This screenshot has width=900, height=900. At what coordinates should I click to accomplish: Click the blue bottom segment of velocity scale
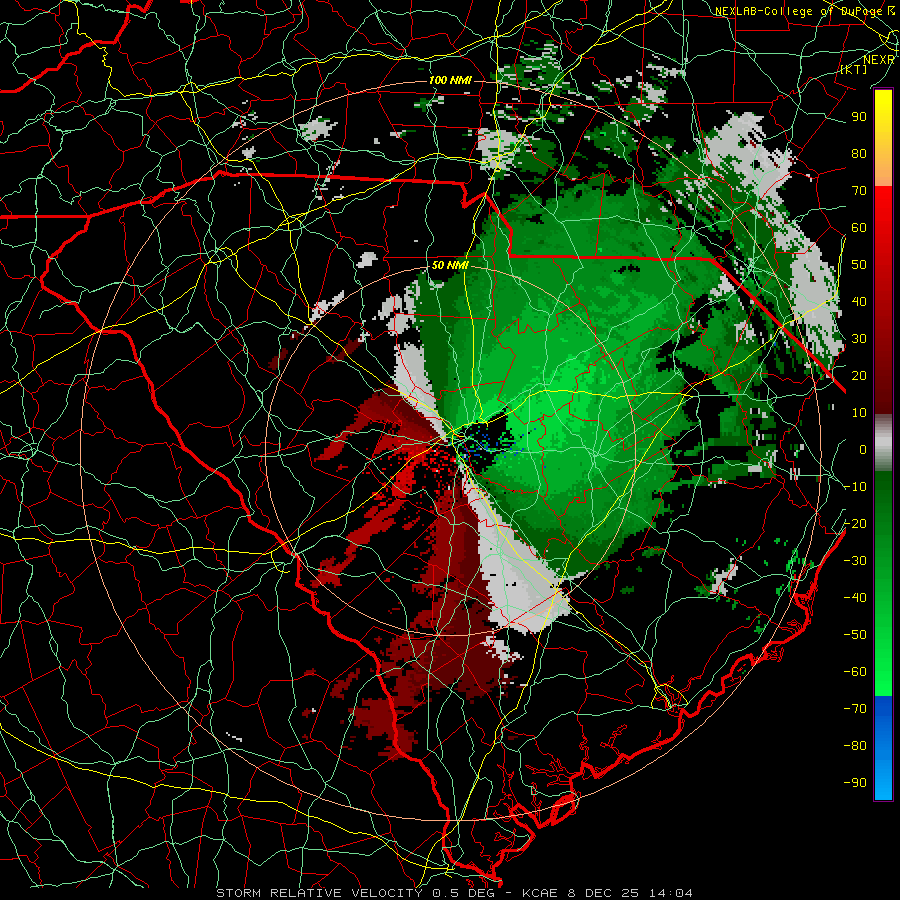click(883, 747)
